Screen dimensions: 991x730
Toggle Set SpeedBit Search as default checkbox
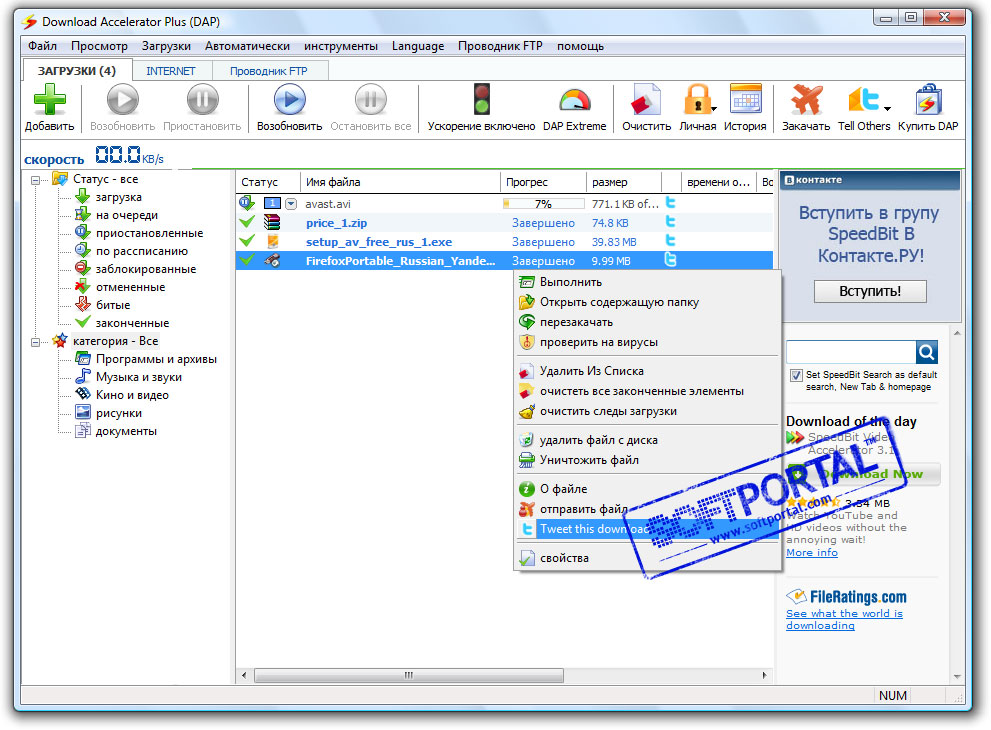[796, 375]
